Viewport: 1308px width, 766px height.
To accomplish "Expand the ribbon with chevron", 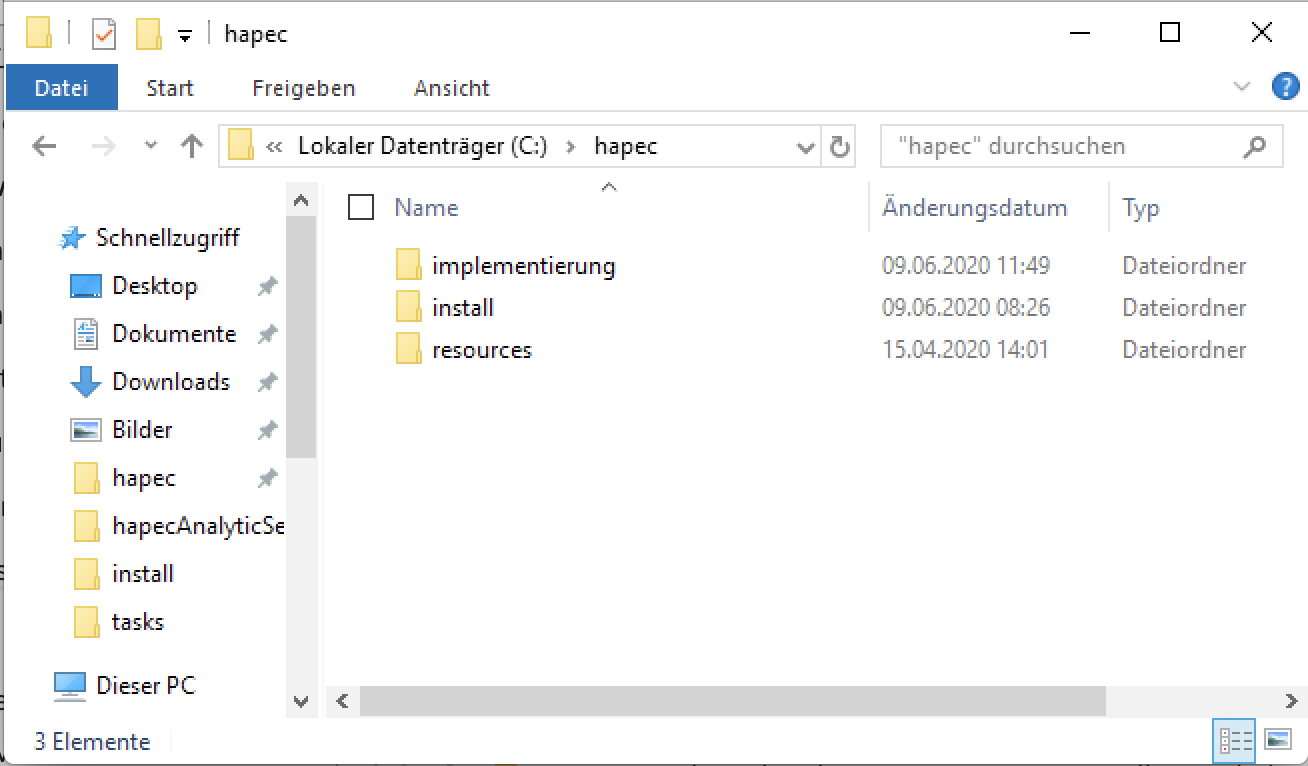I will [x=1242, y=87].
